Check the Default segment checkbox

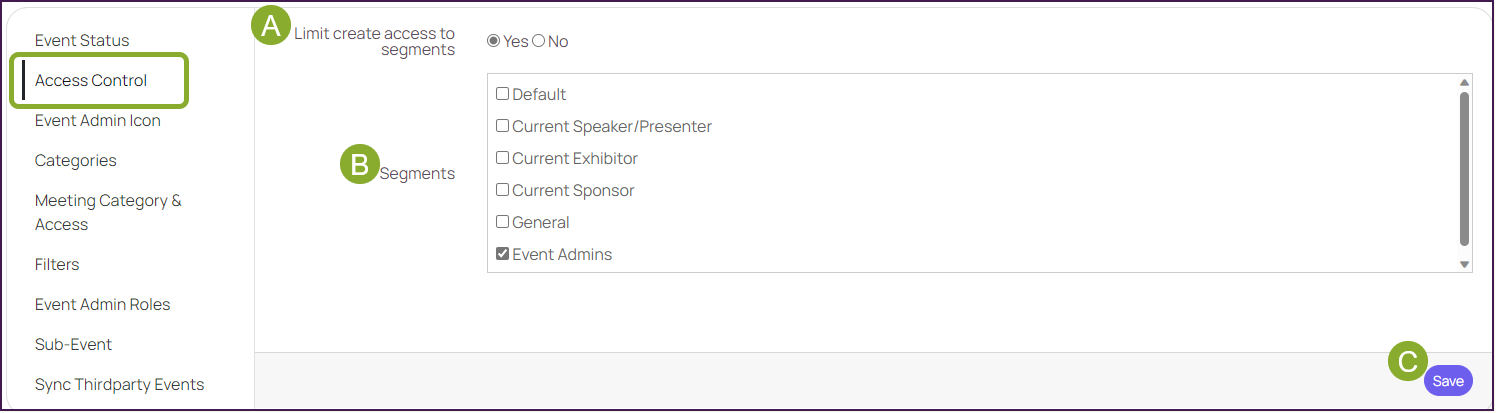(x=503, y=94)
